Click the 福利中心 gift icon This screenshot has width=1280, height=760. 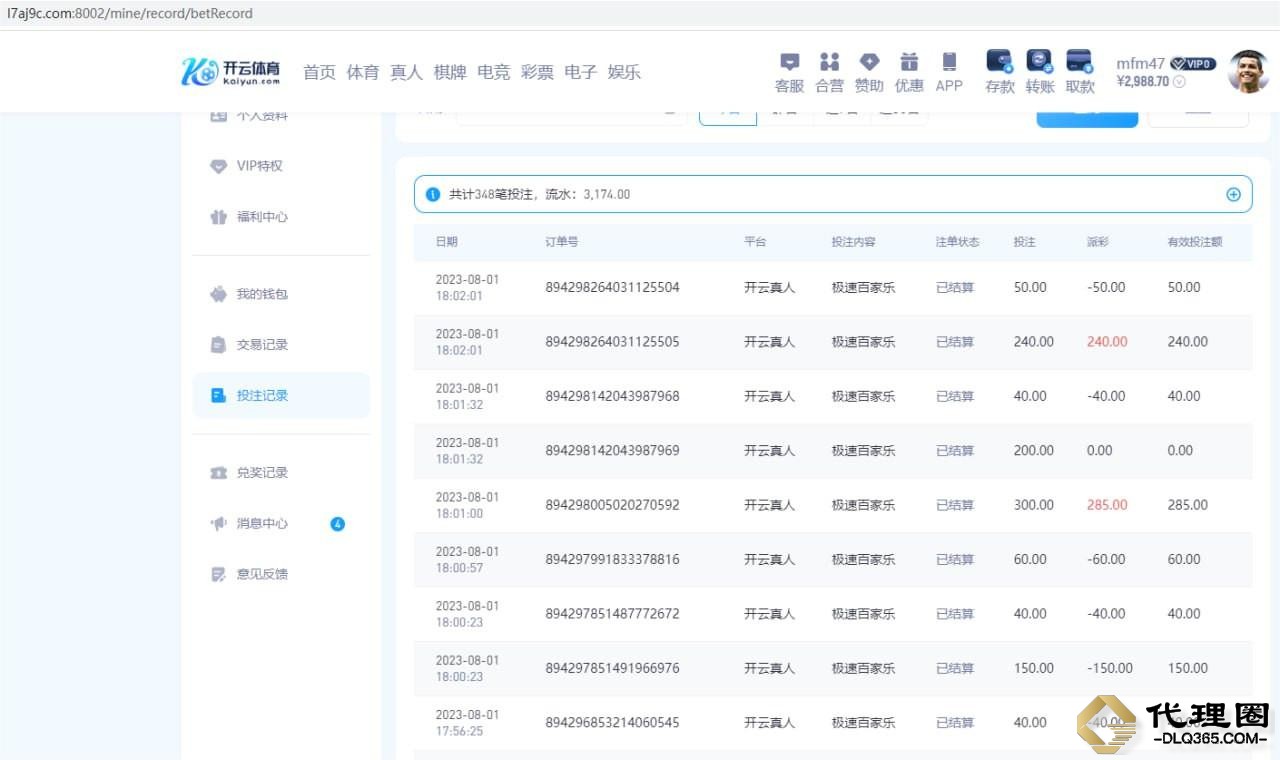click(x=219, y=217)
